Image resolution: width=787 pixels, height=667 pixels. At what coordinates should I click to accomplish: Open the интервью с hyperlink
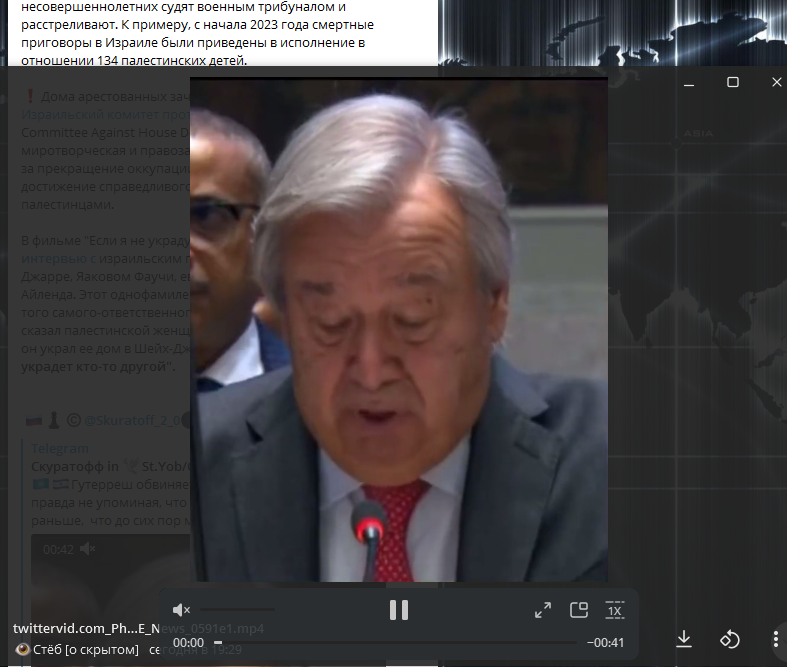[58, 258]
